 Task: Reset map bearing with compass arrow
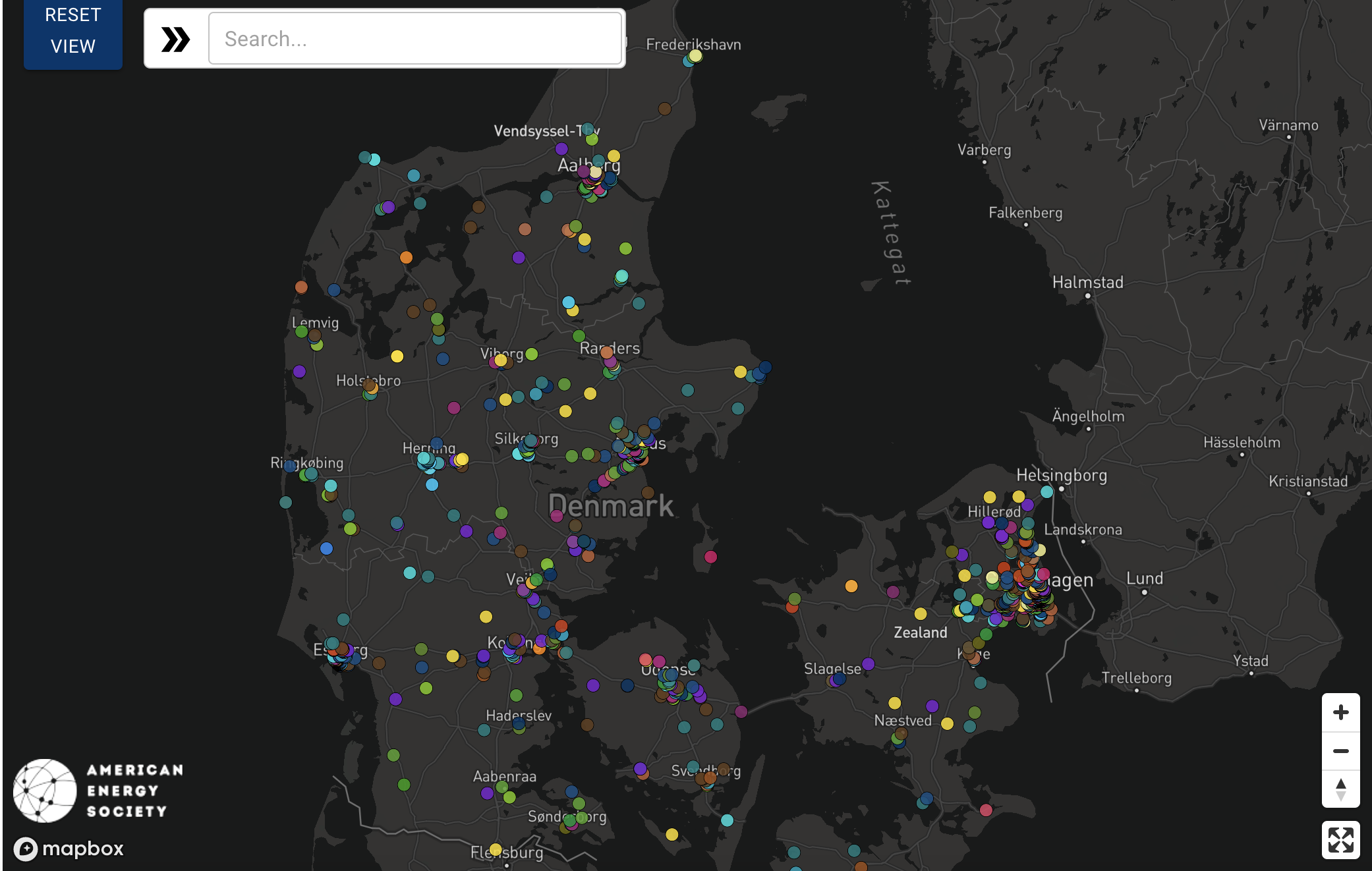(1340, 789)
